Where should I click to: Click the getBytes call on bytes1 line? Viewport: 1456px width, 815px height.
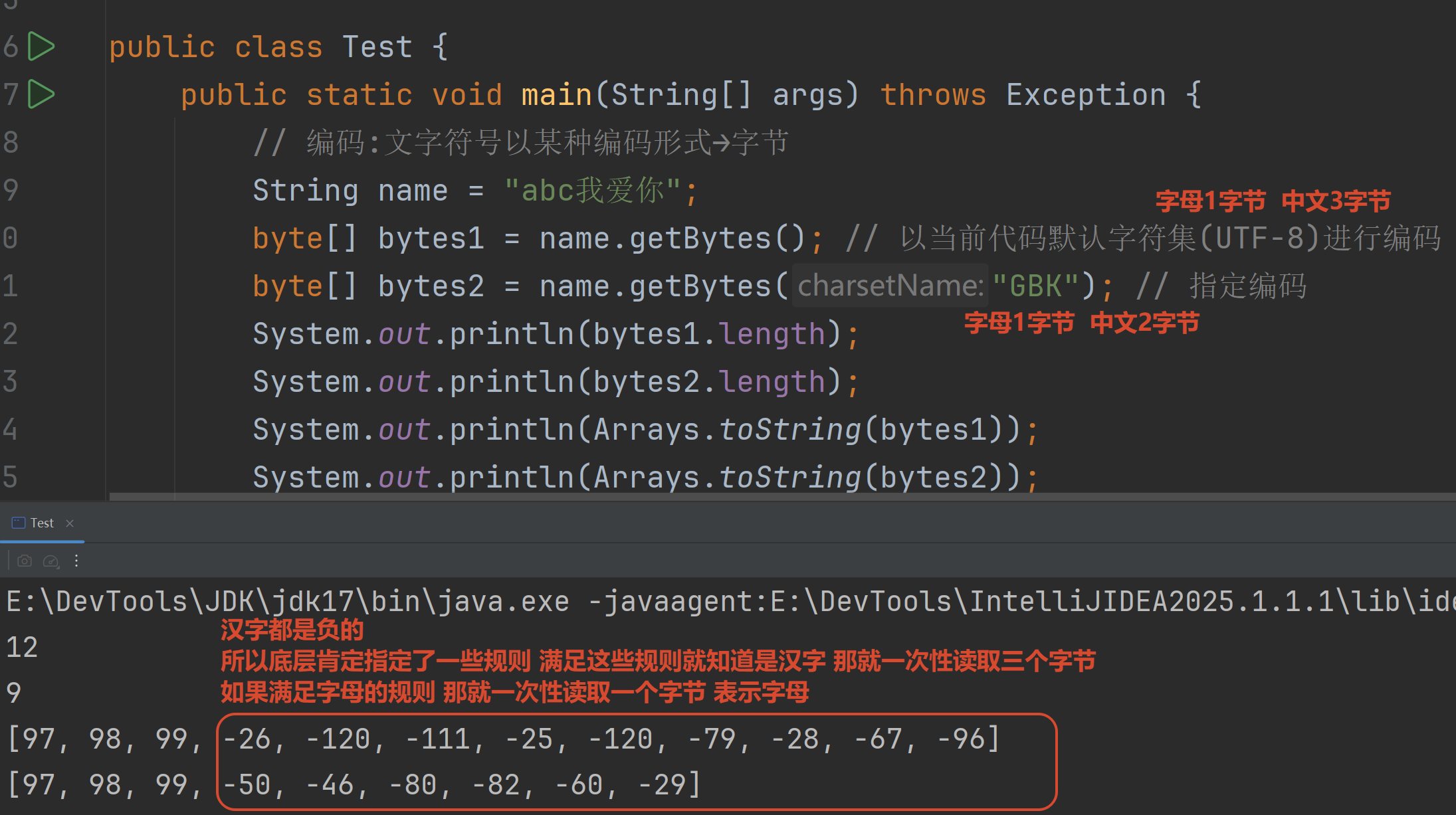point(699,238)
